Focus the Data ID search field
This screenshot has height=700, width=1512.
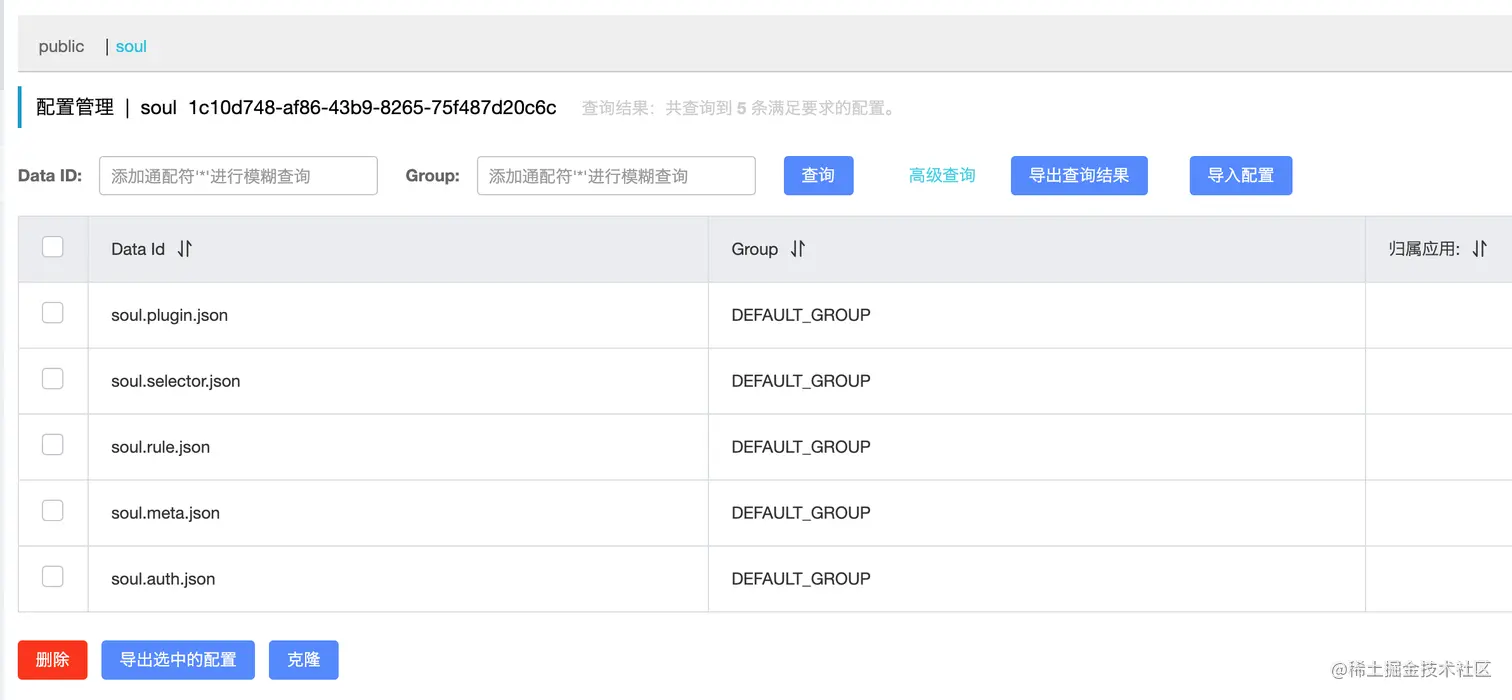click(x=238, y=176)
